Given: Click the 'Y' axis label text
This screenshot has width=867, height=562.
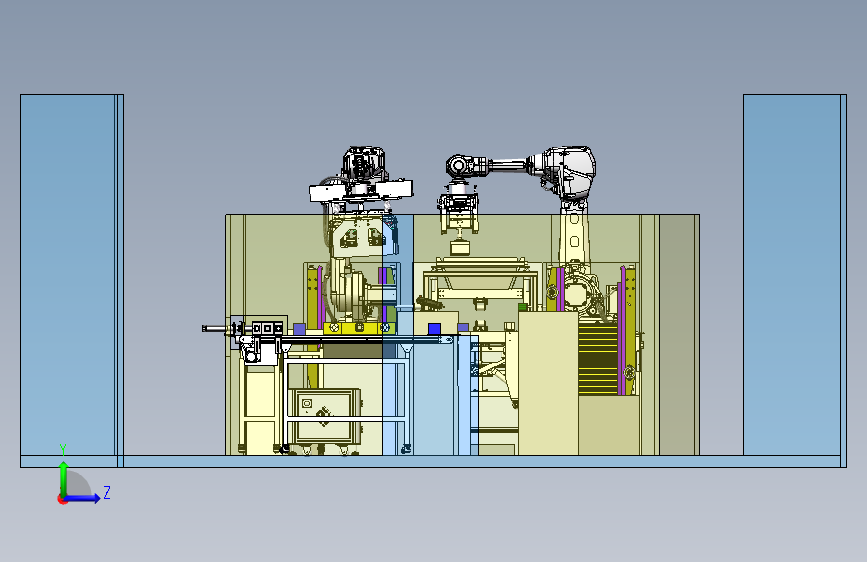Looking at the screenshot, I should coord(63,449).
